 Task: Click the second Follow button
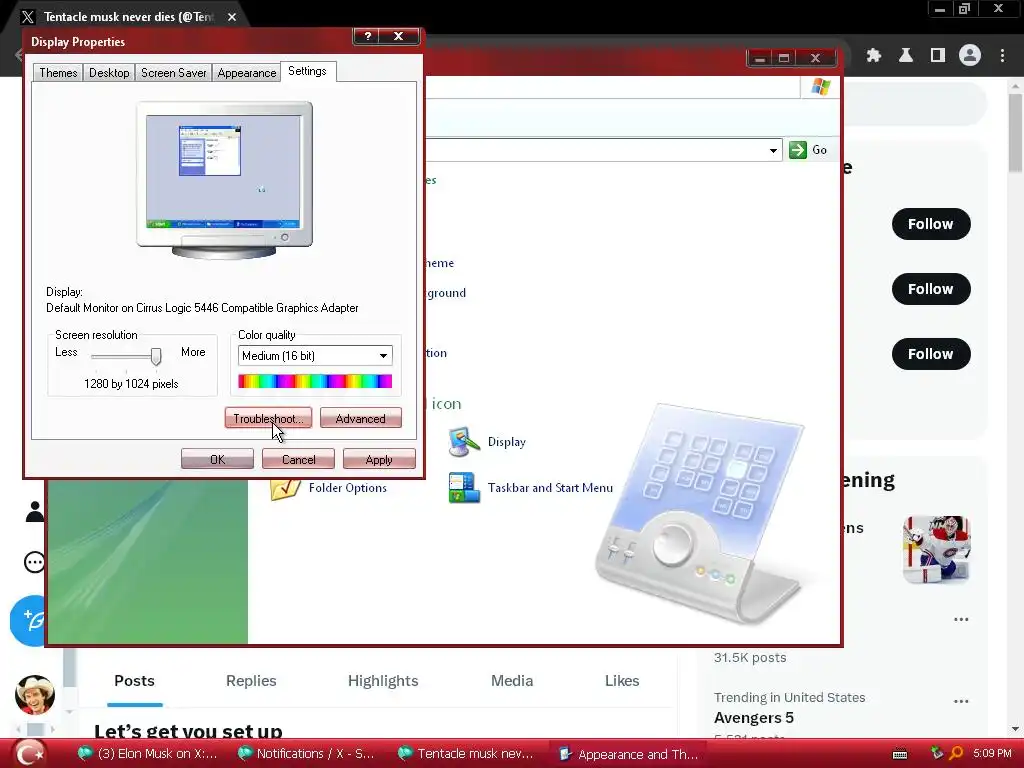pos(931,289)
